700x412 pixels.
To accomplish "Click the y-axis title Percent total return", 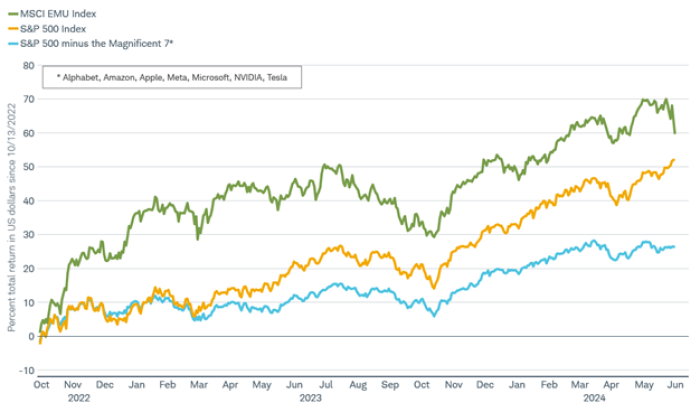I will [x=12, y=218].
